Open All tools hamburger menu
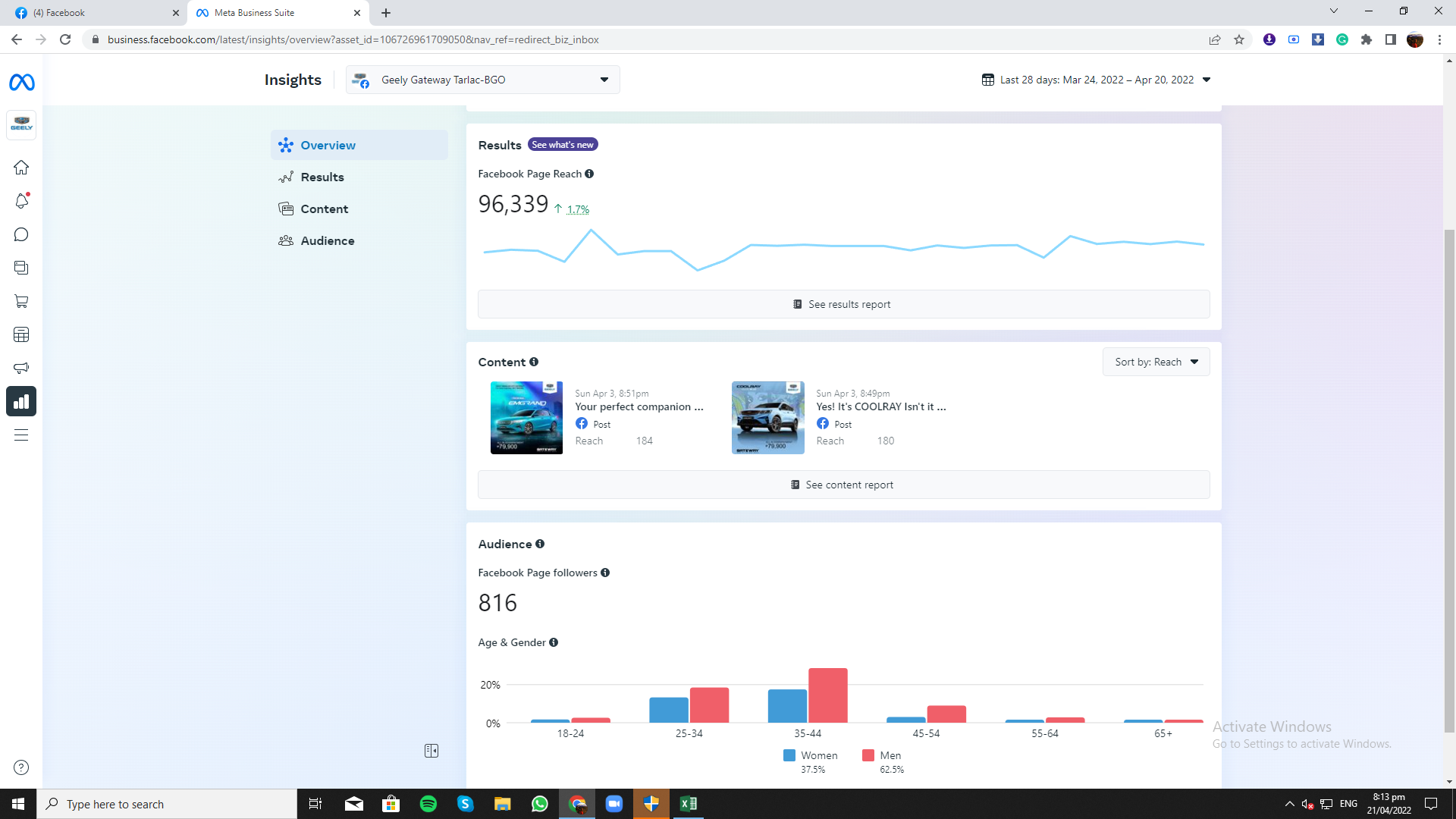 21,435
